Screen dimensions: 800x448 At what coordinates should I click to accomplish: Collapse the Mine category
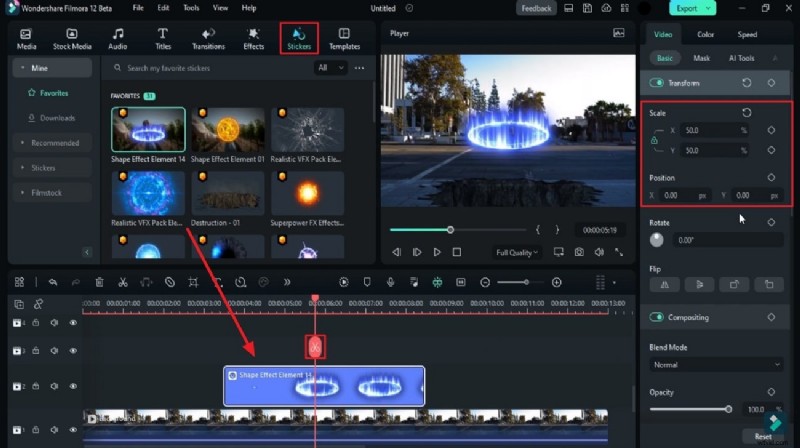point(52,68)
